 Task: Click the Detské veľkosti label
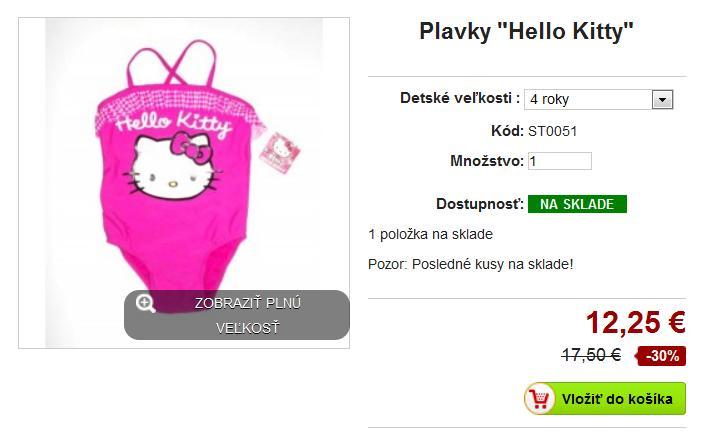click(460, 98)
